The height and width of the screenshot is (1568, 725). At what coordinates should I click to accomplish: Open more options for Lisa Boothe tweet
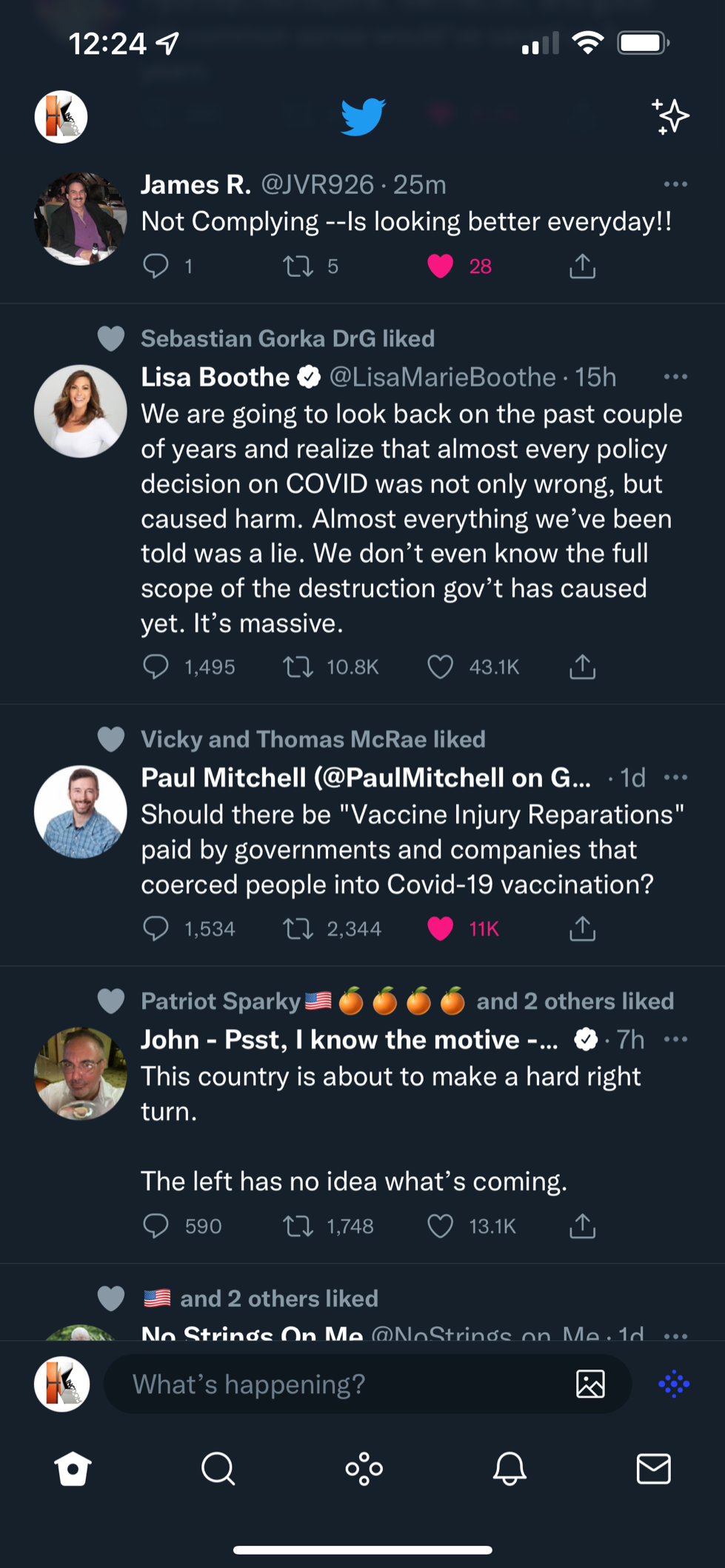[675, 377]
